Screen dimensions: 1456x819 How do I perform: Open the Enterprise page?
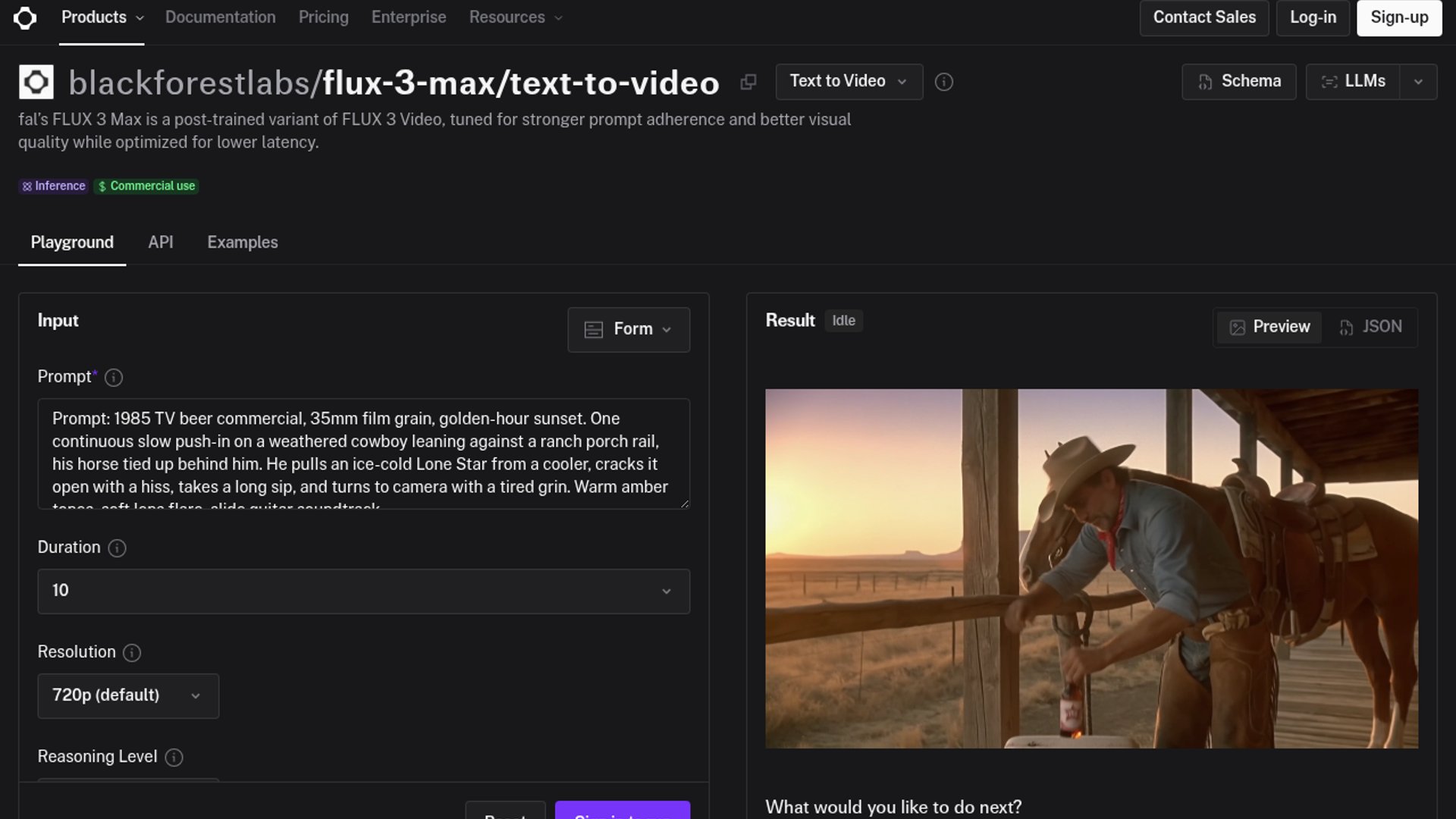tap(409, 17)
